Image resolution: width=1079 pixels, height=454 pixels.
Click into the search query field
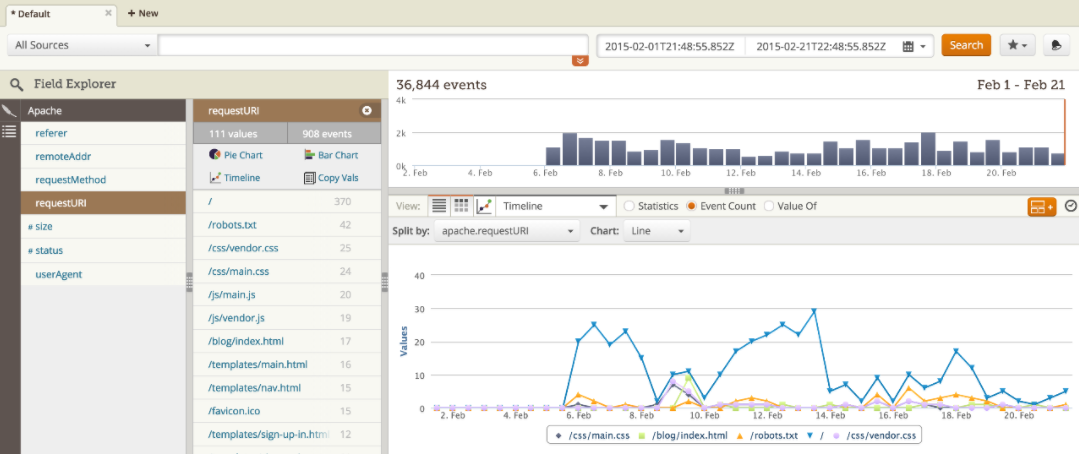click(373, 45)
